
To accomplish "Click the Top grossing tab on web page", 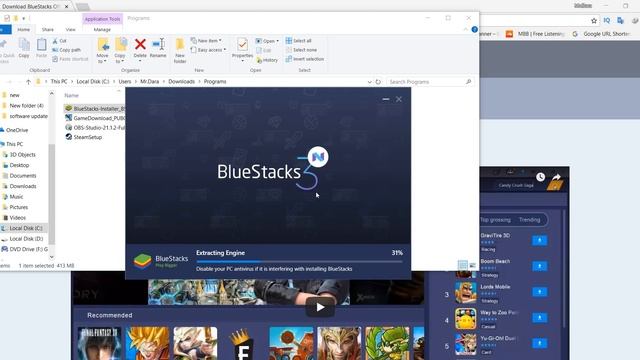I will (x=496, y=220).
